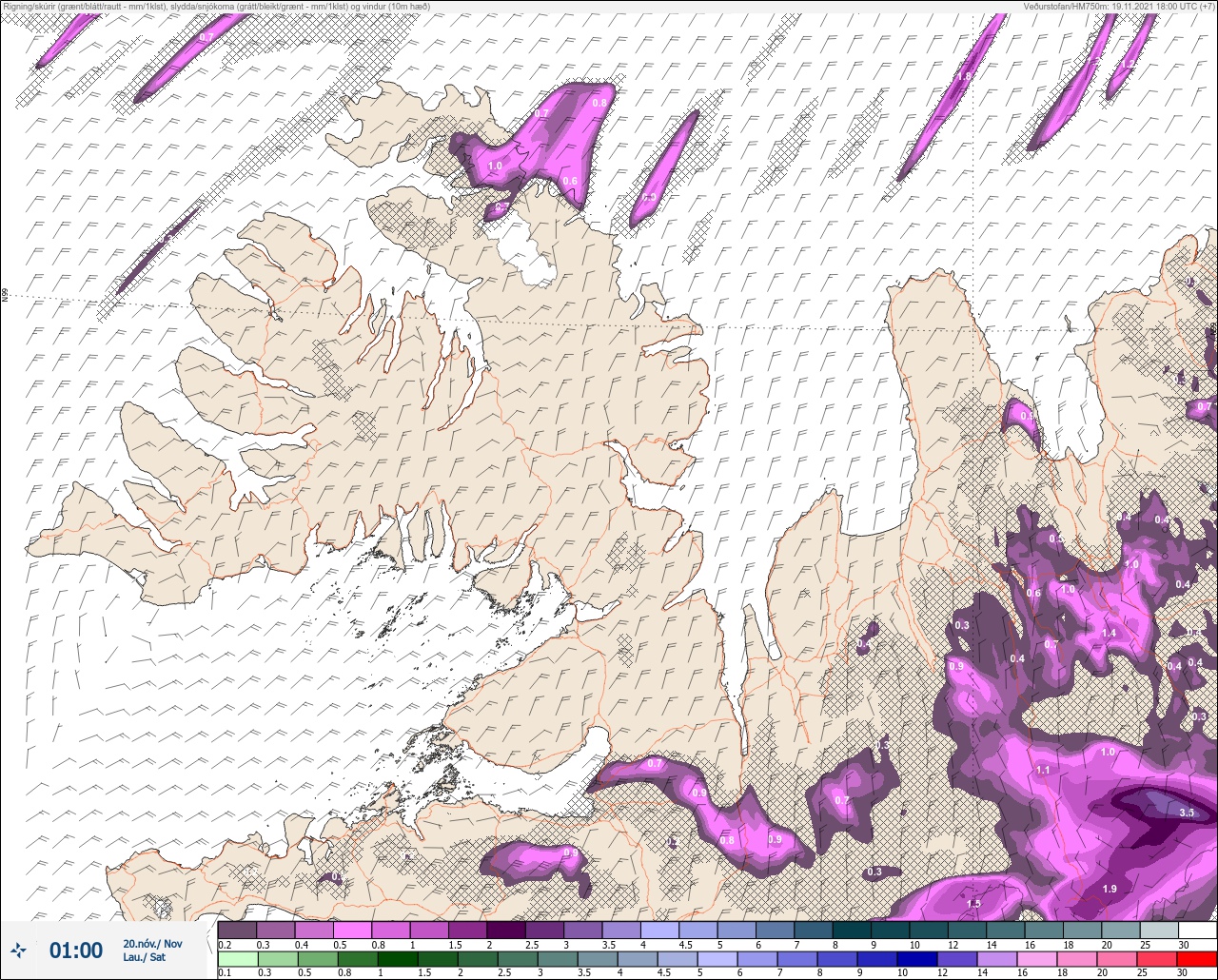The image size is (1218, 980).
Task: Select the top-row light grey swatch labeled 25
Action: (x=1159, y=930)
